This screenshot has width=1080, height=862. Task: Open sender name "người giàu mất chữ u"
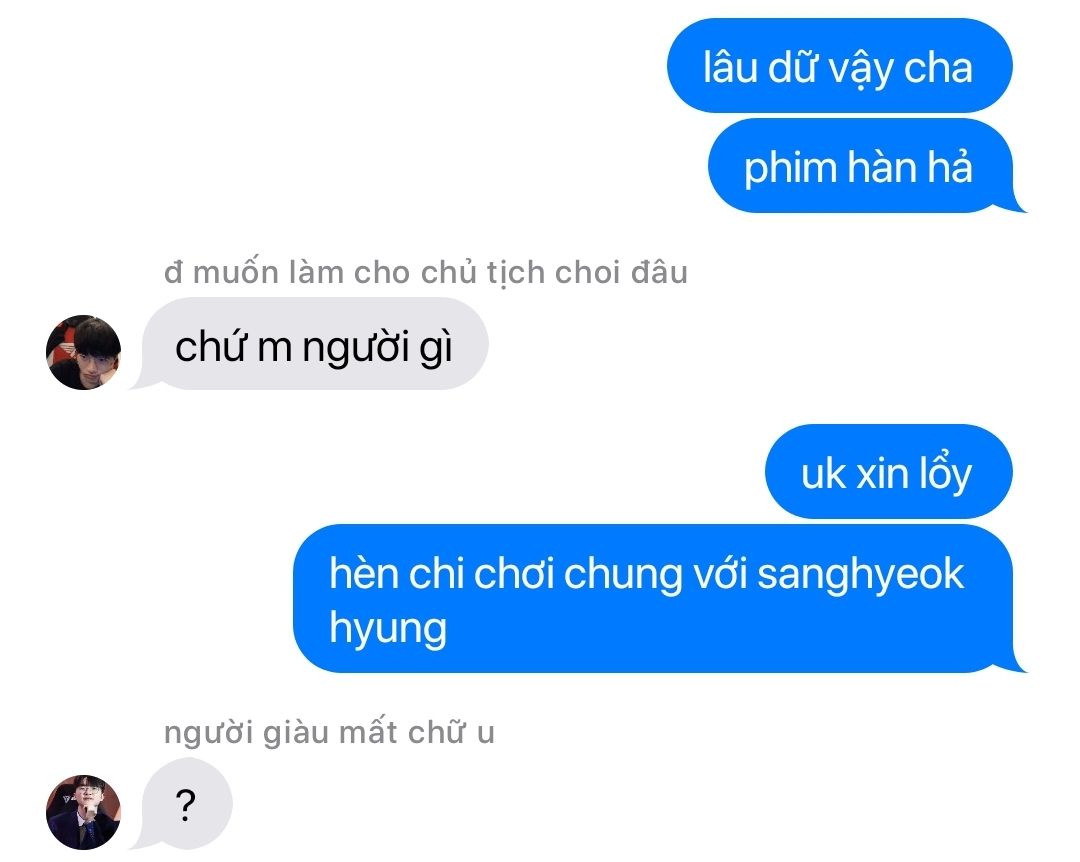[329, 732]
